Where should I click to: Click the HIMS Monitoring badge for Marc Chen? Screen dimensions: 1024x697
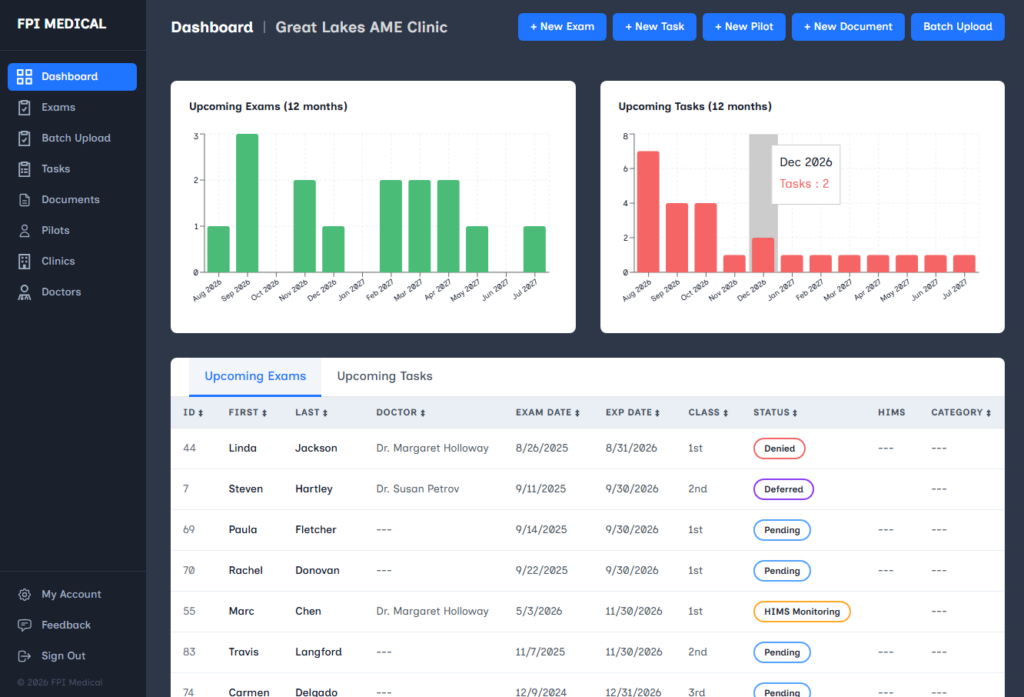click(801, 611)
